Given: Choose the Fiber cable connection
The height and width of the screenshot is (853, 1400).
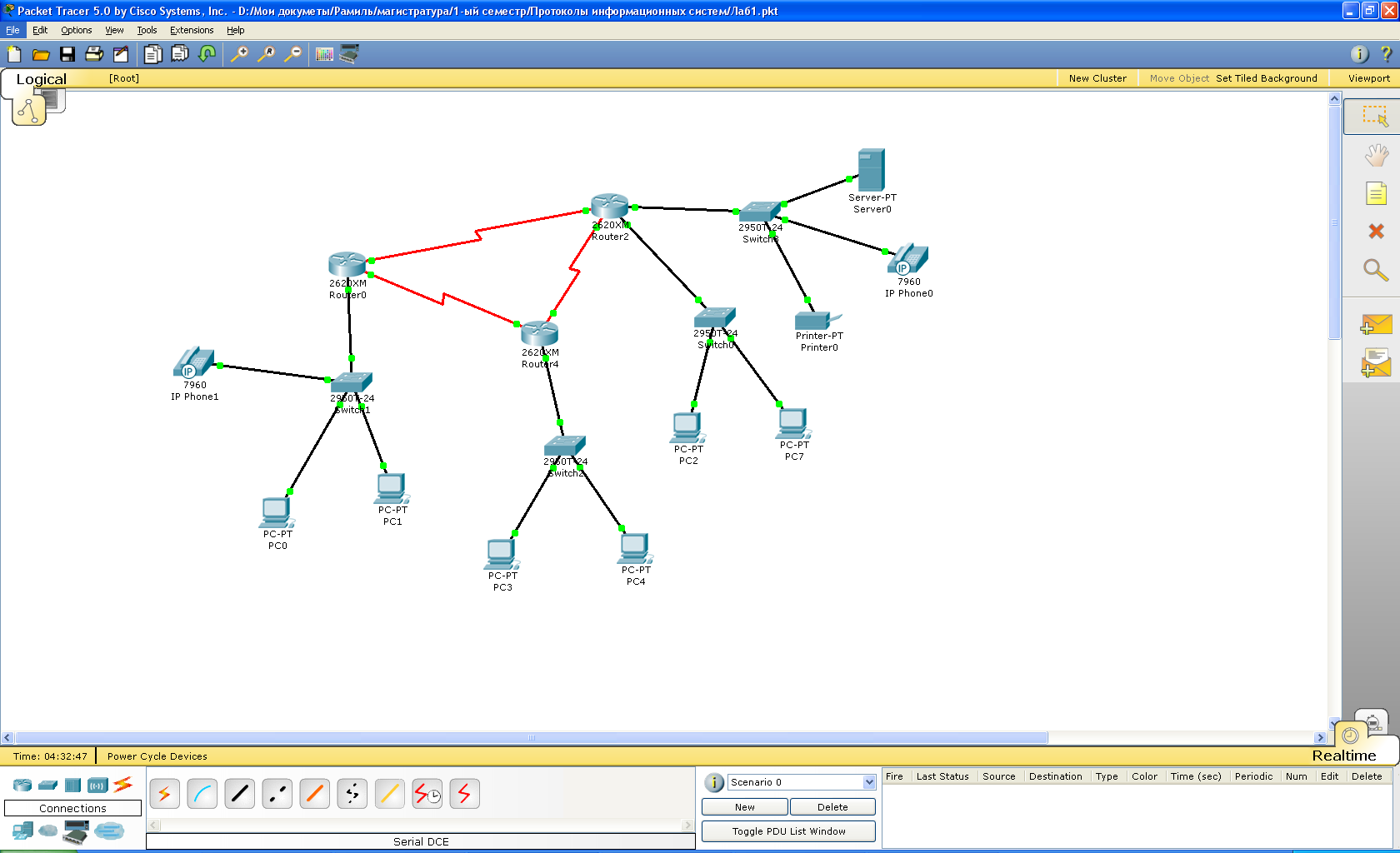Looking at the screenshot, I should [315, 794].
